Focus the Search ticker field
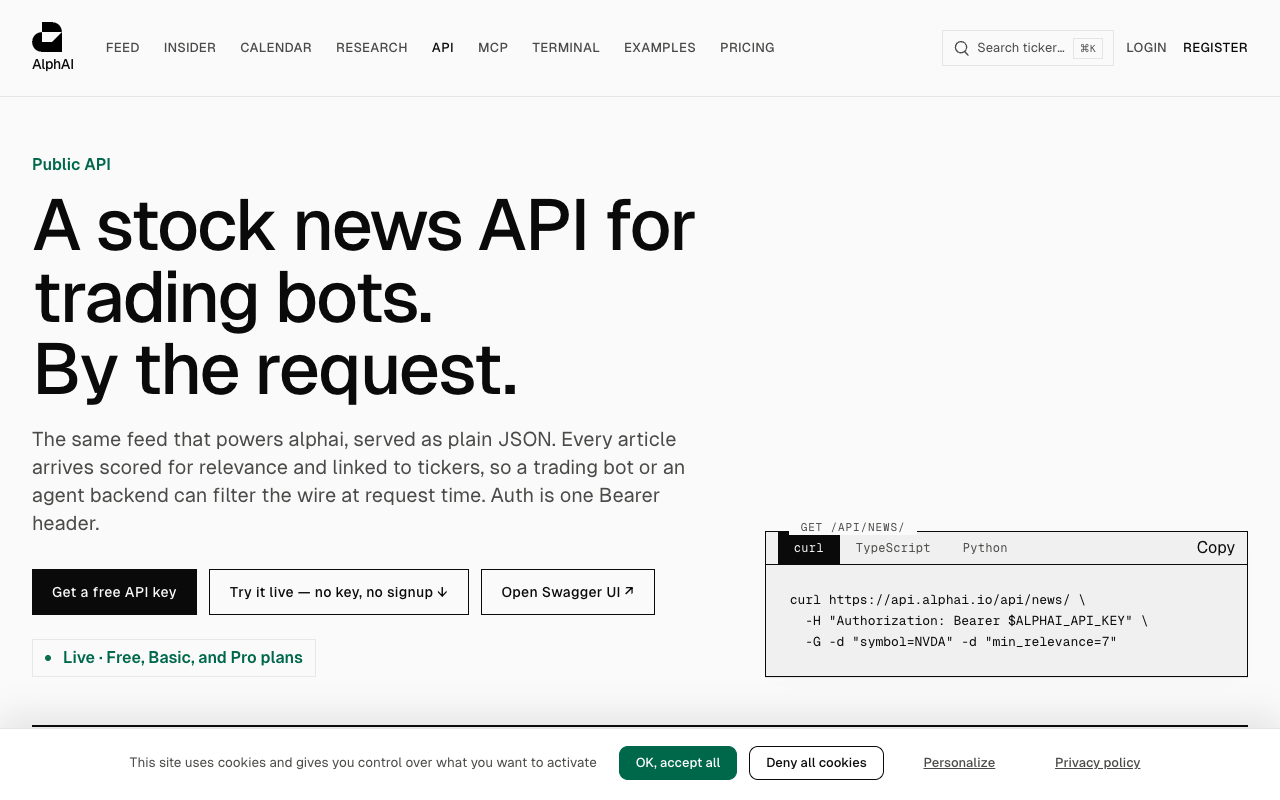 1028,48
